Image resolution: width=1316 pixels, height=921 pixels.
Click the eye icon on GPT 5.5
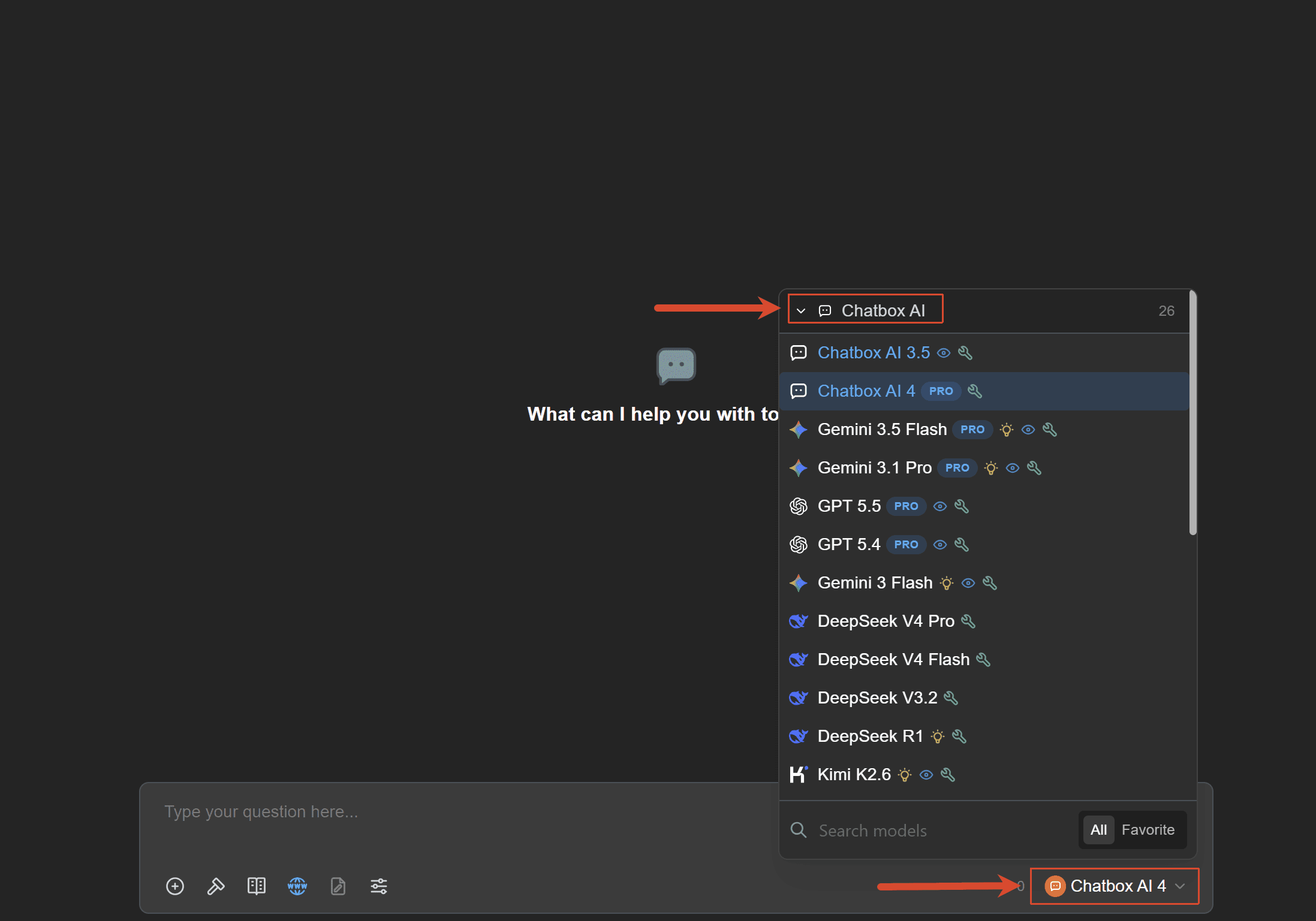pyautogui.click(x=940, y=506)
